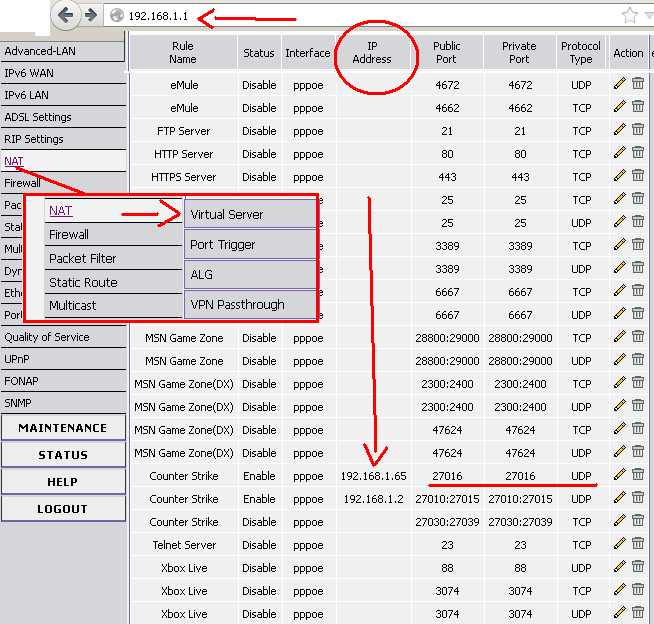
Task: Bookmark the page with the star icon
Action: (x=629, y=15)
